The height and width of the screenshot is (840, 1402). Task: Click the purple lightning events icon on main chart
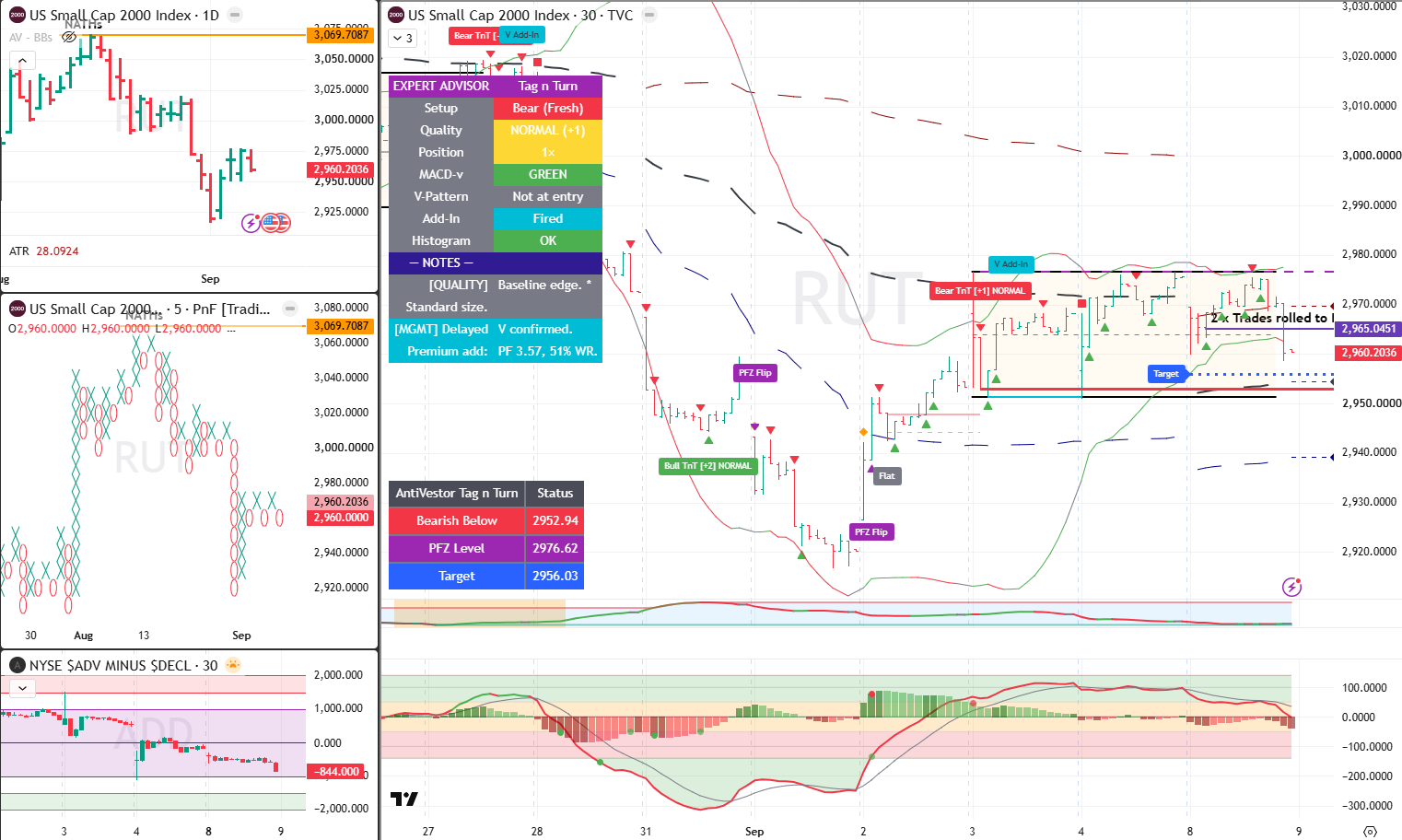(1292, 587)
